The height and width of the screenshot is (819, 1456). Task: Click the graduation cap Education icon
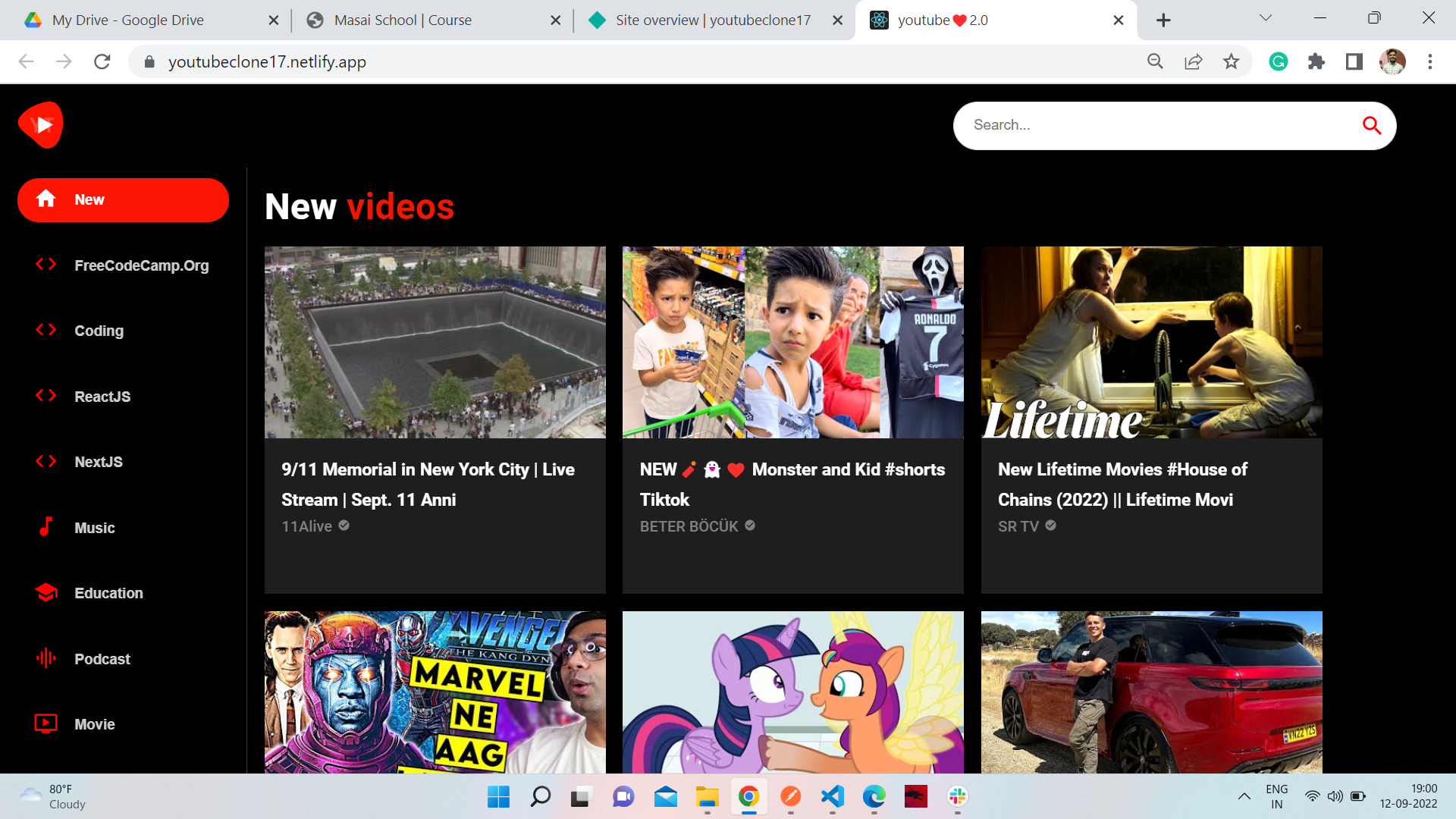tap(46, 592)
